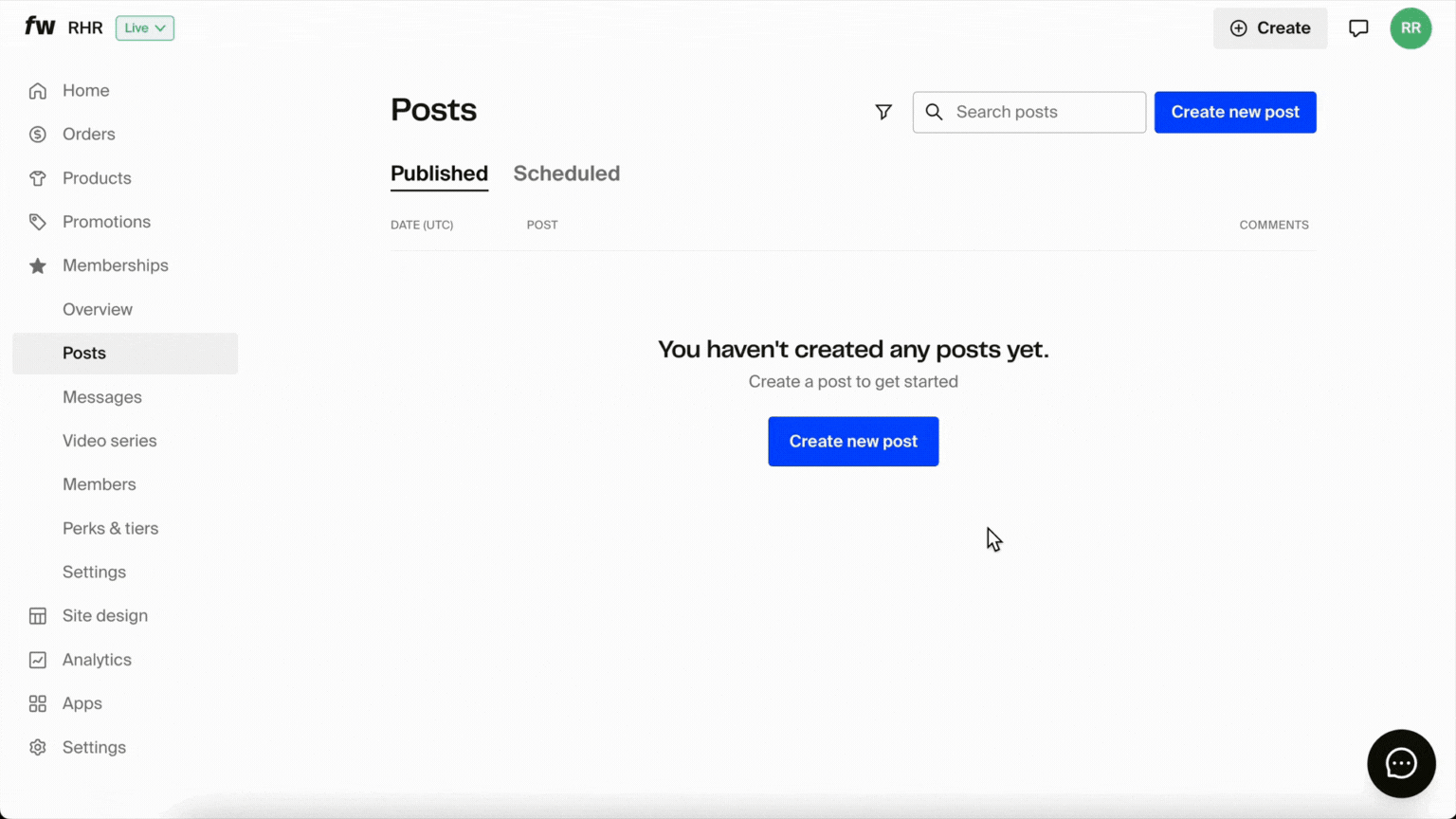Click the Products shirt icon
Screen dimensions: 1456x819
(38, 177)
